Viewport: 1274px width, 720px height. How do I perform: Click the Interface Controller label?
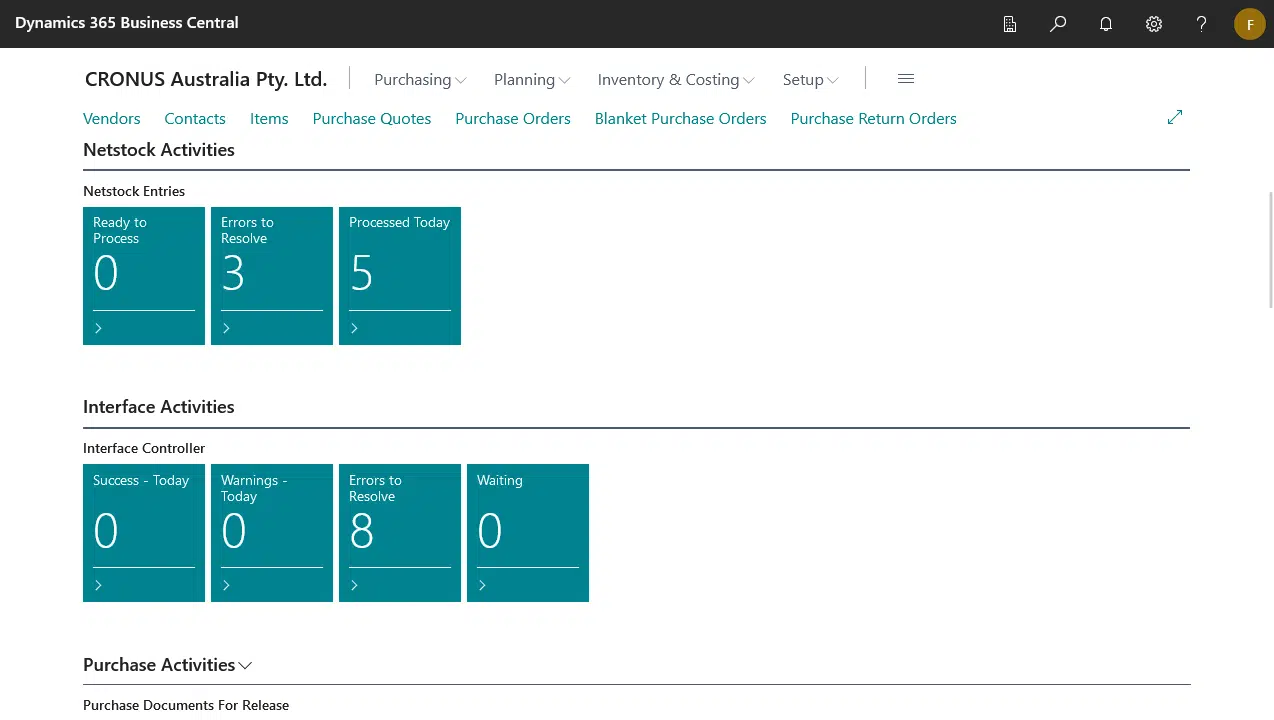click(144, 448)
